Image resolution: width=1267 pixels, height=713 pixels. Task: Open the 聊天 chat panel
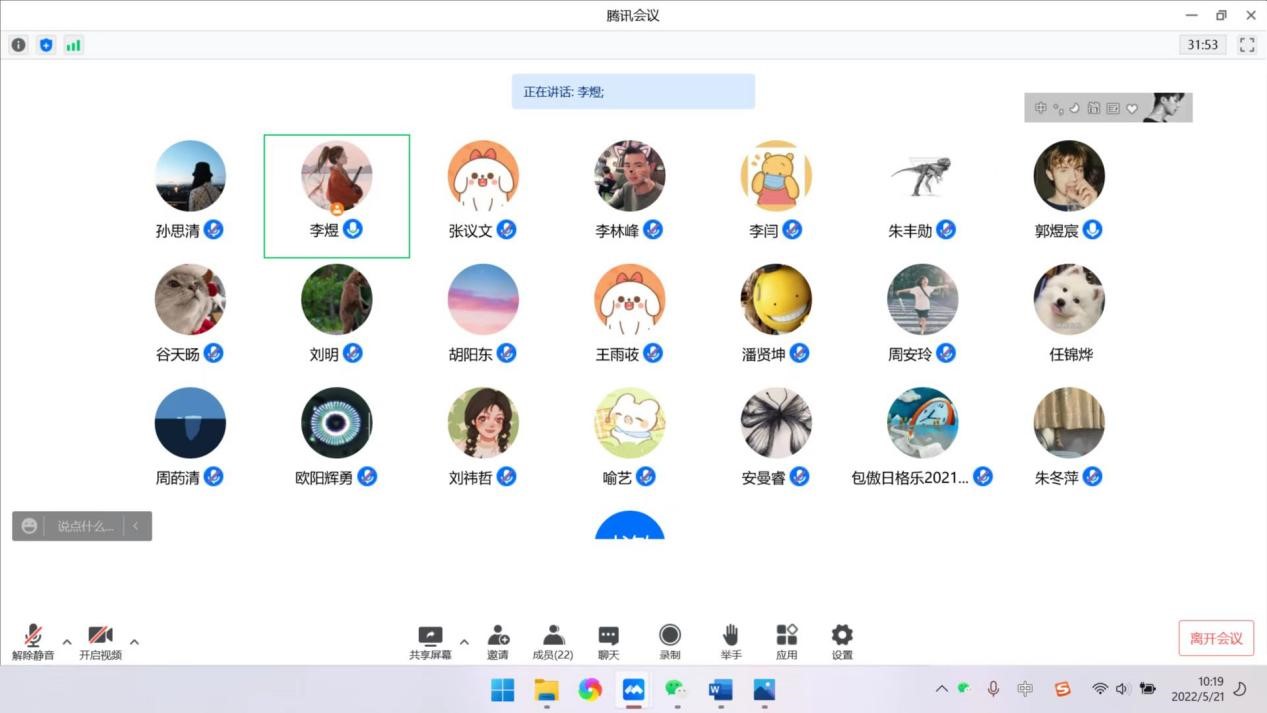click(608, 641)
